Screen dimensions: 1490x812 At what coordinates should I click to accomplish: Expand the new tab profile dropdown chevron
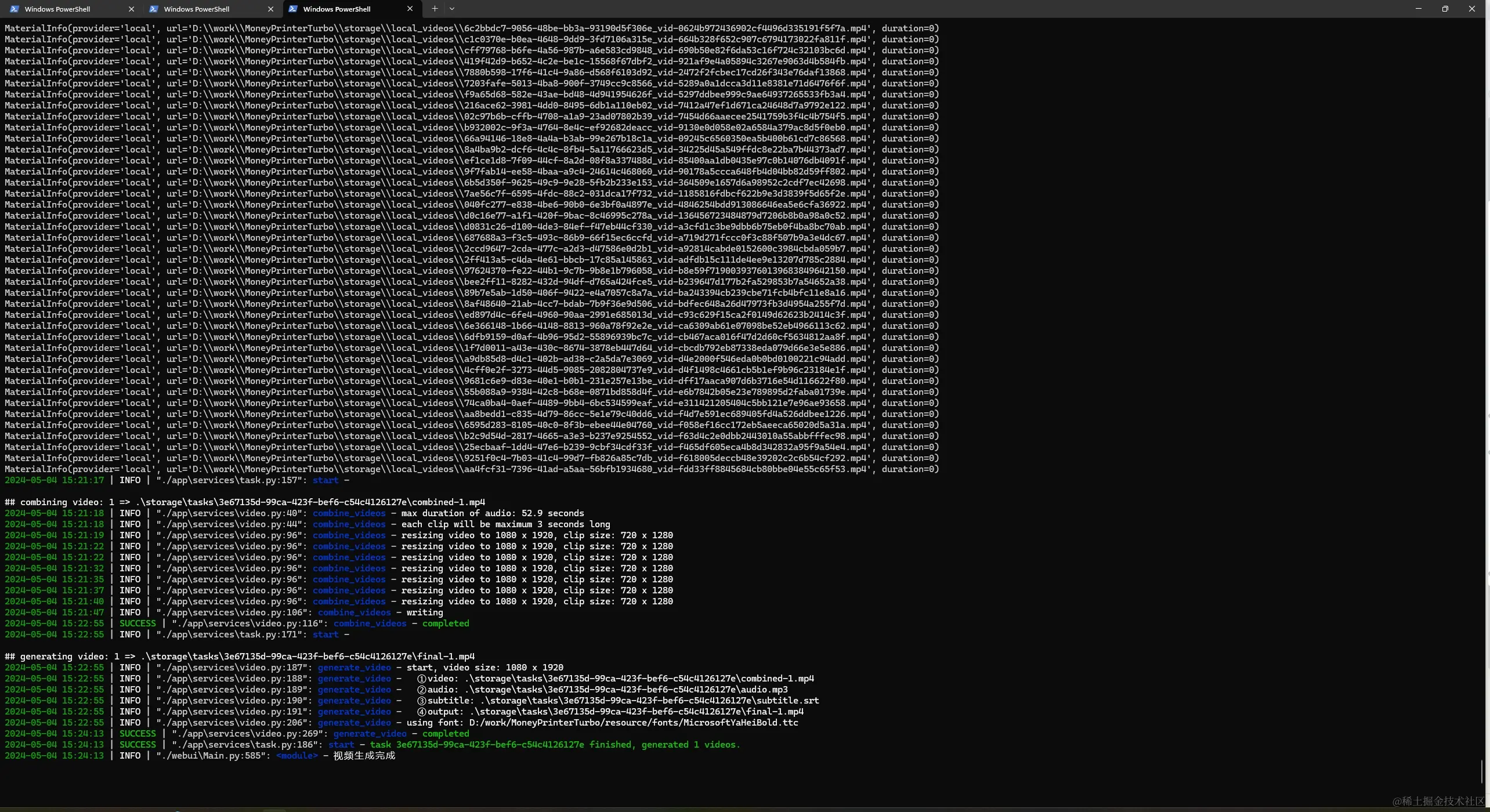452,9
